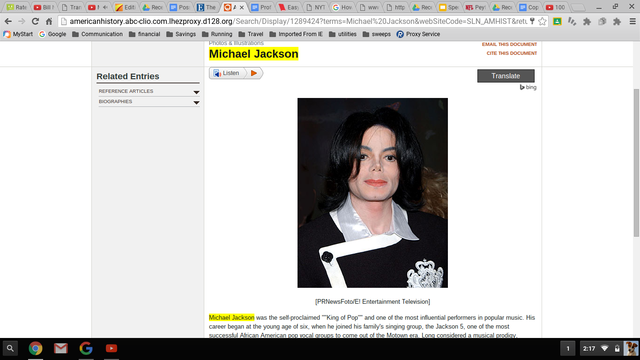Viewport: 640px width, 360px height.
Task: Click the PRNewsFoto/E! Entertainment Television caption
Action: click(372, 302)
